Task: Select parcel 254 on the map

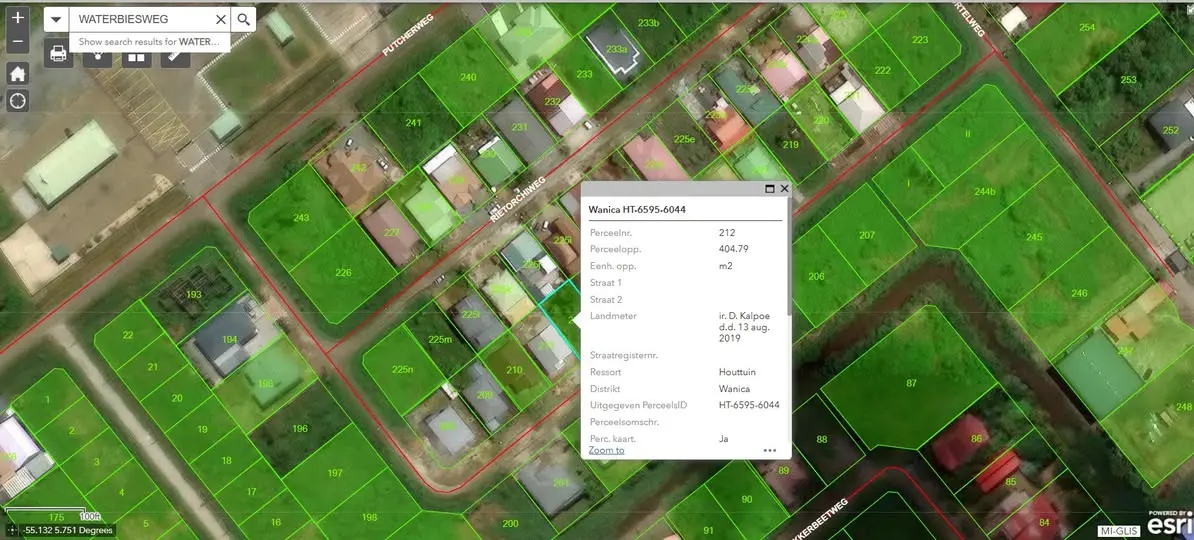Action: (1087, 28)
